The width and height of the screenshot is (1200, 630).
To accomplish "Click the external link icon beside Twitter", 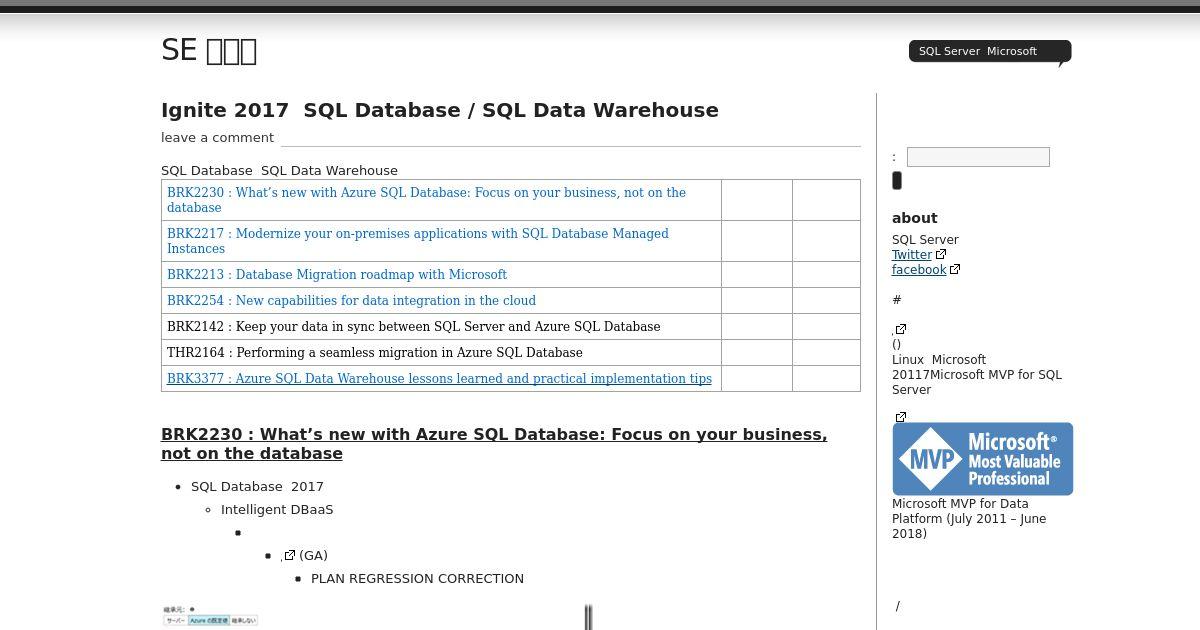I will pos(941,254).
